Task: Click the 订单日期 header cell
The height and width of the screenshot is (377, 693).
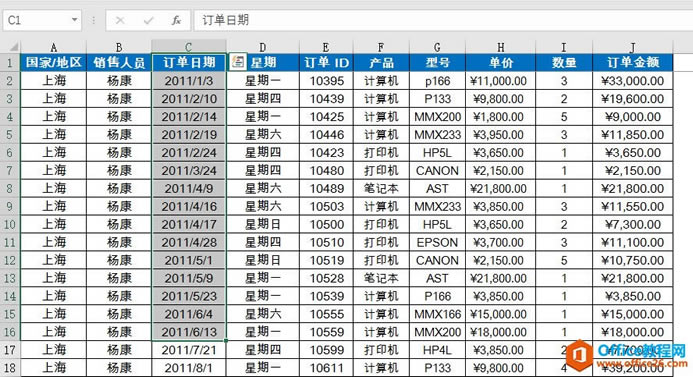Action: point(189,62)
